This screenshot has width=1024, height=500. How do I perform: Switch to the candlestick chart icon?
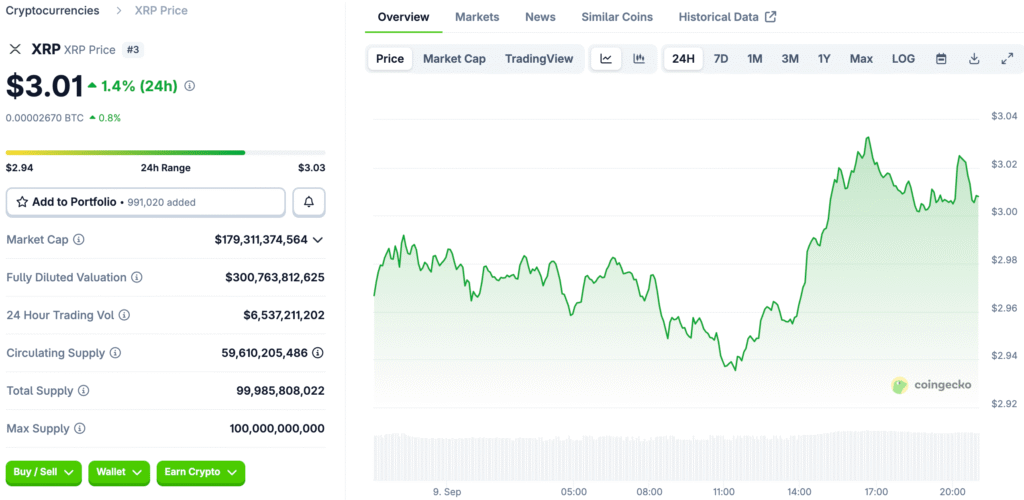coord(639,59)
